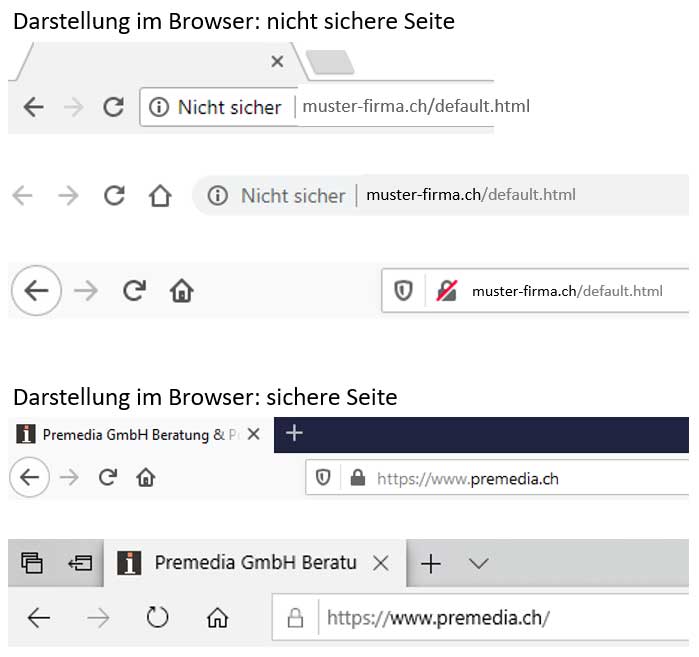The height and width of the screenshot is (657, 699).
Task: Close the 'Premedia GmbH Beratu' Edge tab
Action: [x=381, y=564]
